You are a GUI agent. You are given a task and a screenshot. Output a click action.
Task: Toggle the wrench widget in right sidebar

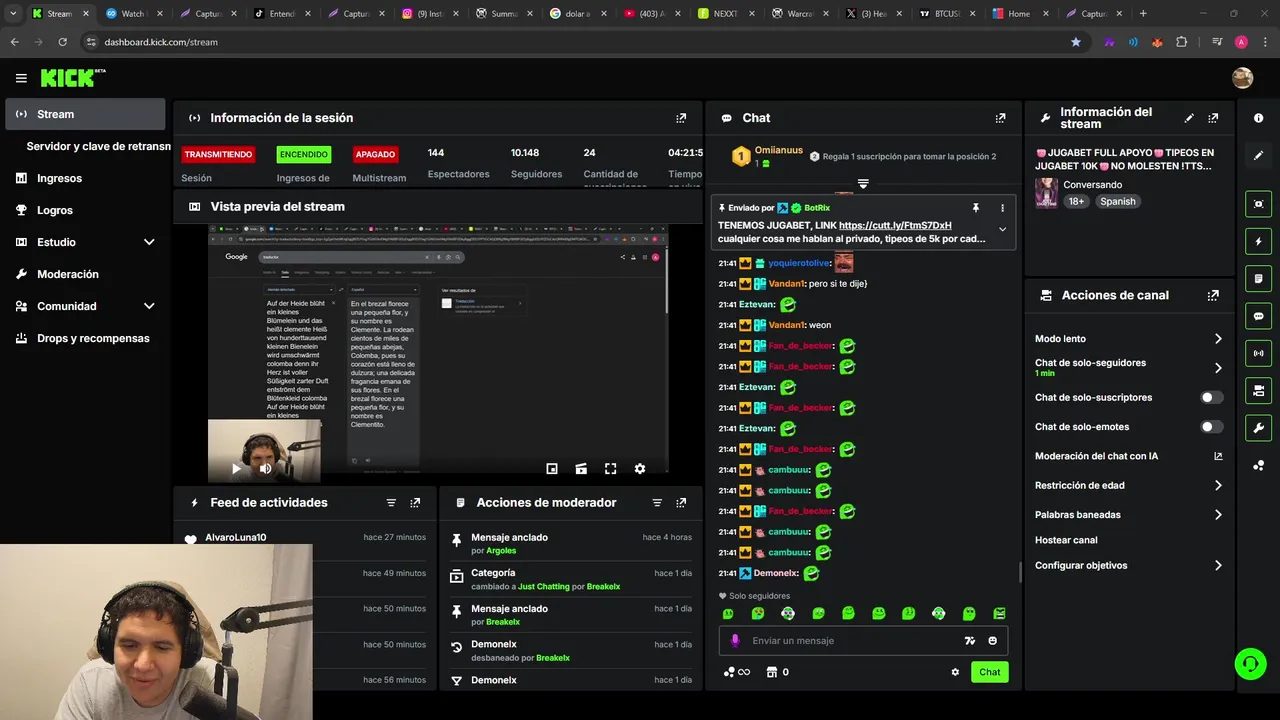click(1258, 428)
